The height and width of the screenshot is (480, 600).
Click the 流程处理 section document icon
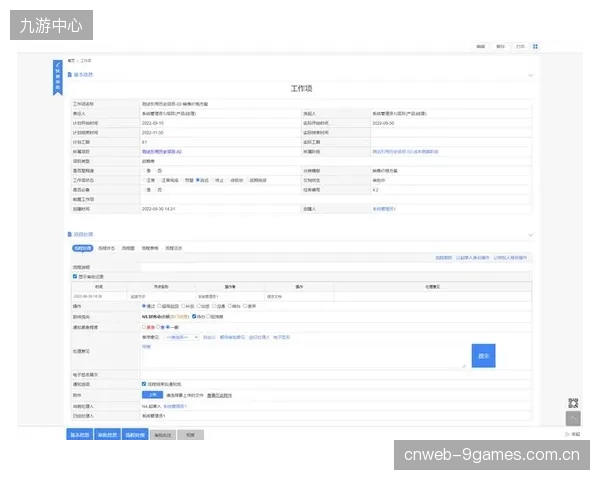point(70,234)
